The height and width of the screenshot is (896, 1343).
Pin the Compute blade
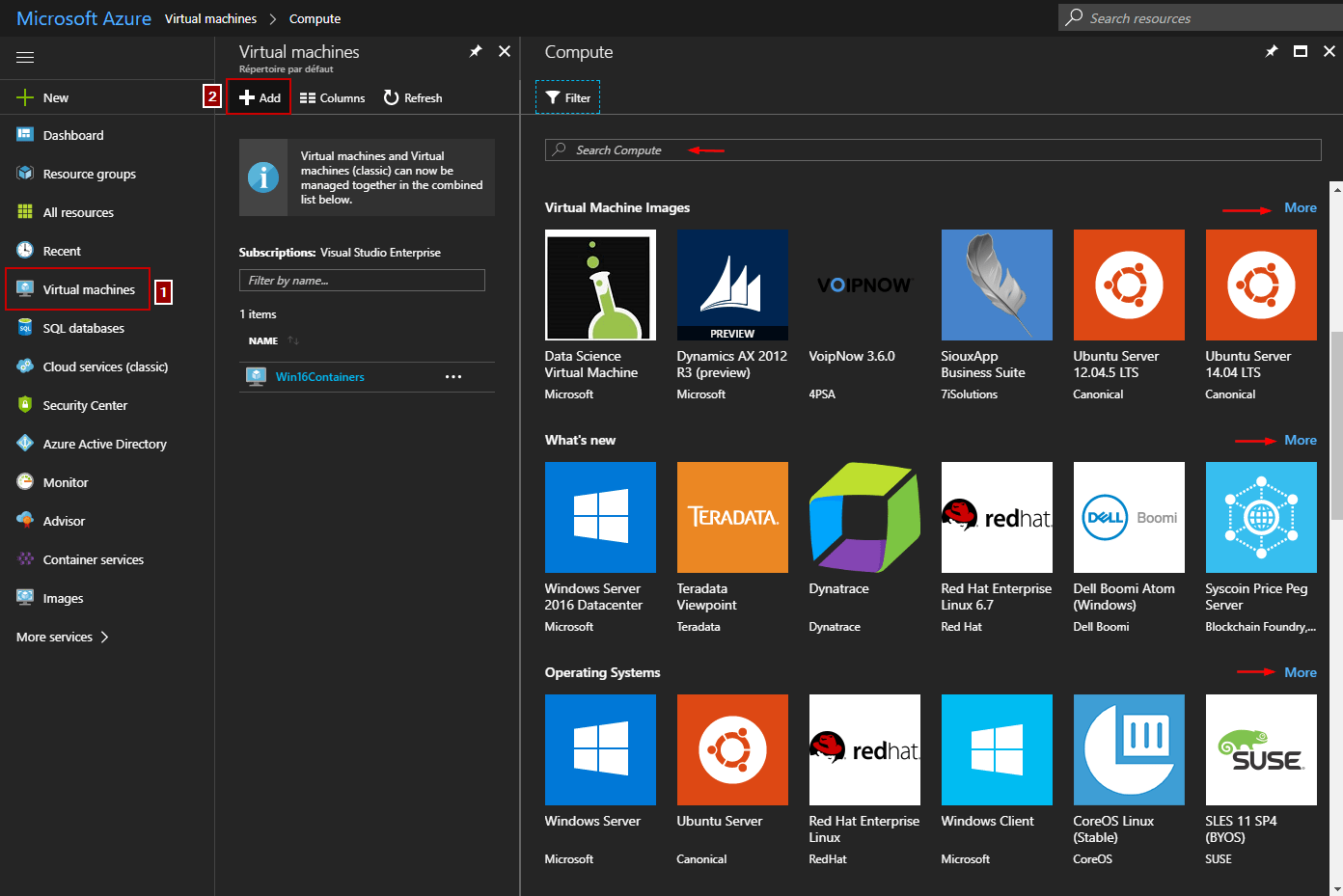(x=1272, y=51)
